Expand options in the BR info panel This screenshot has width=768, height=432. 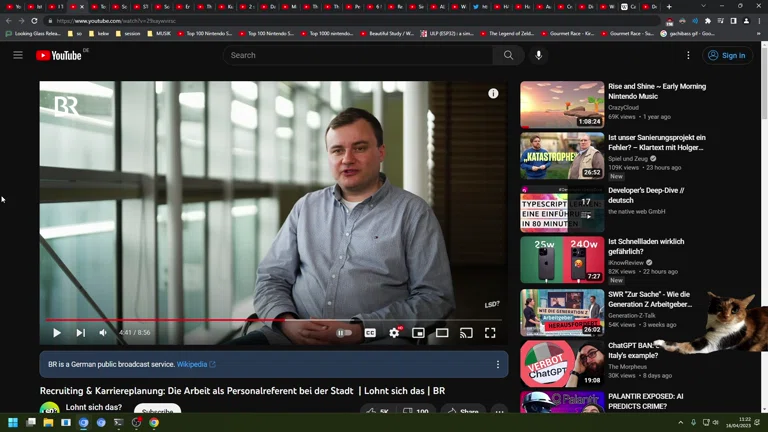tap(497, 364)
